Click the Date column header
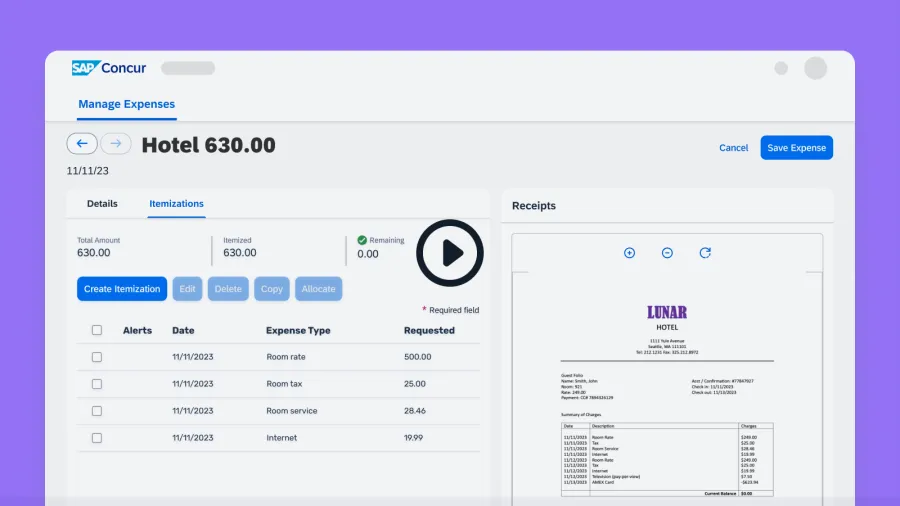The width and height of the screenshot is (900, 506). [x=183, y=330]
